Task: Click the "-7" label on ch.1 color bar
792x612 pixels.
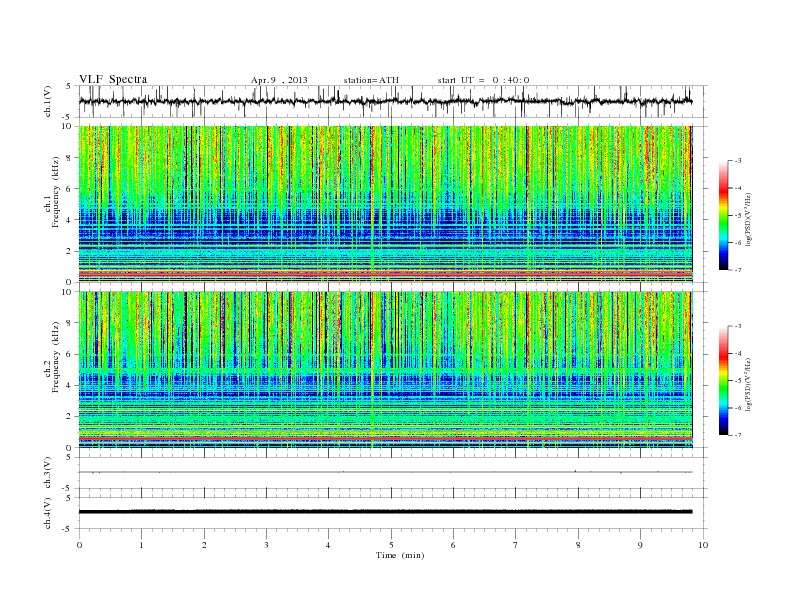Action: point(738,270)
